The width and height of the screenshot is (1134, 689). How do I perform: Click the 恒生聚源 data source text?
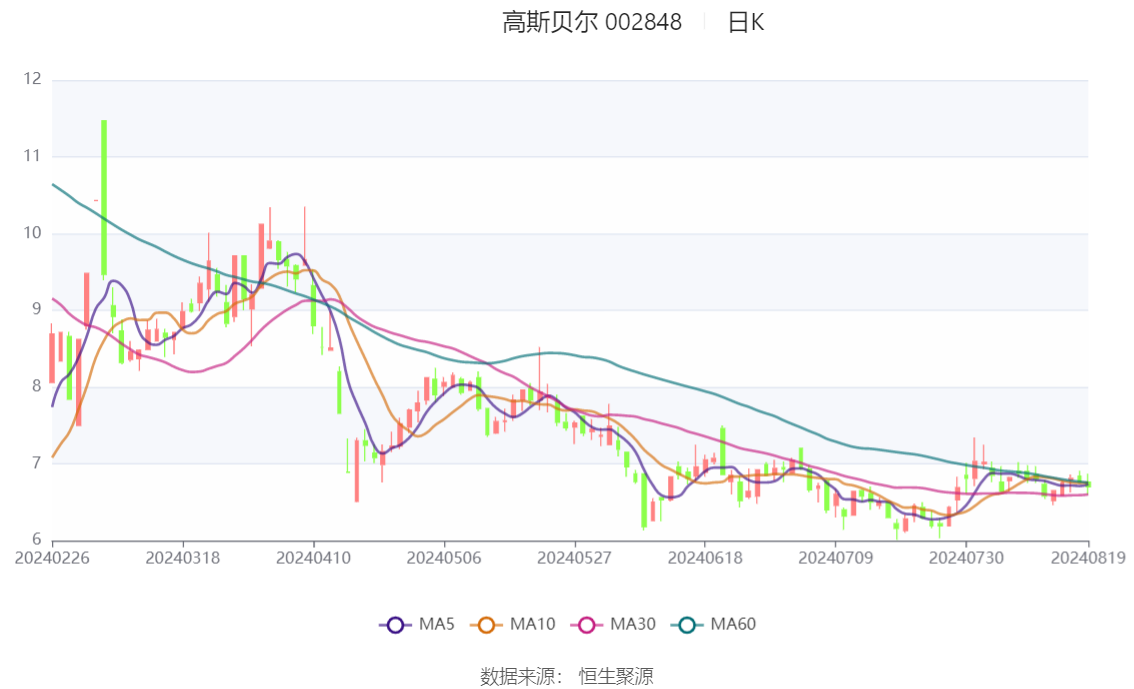[x=615, y=677]
